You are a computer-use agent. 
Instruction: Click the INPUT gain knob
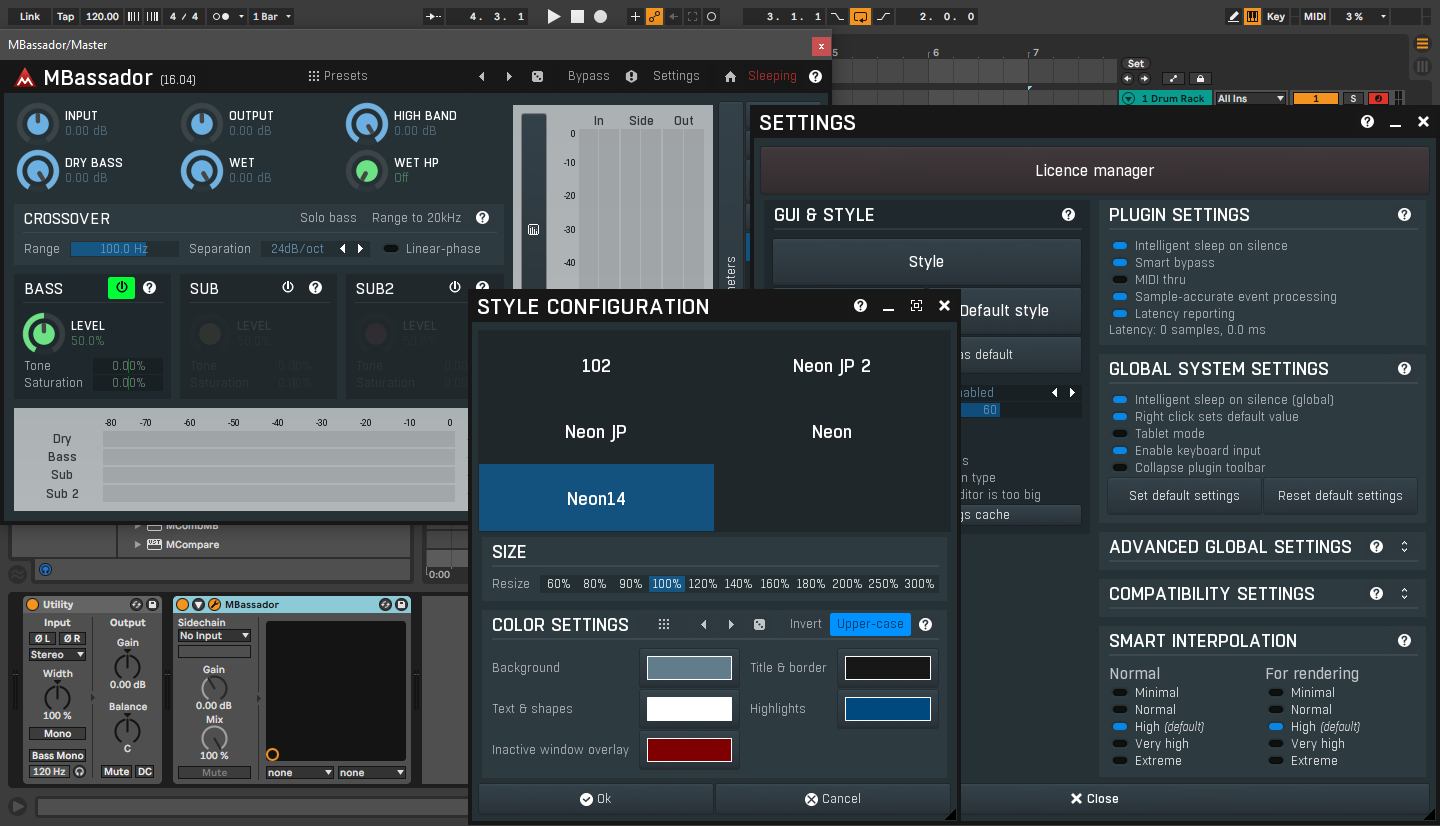37,123
